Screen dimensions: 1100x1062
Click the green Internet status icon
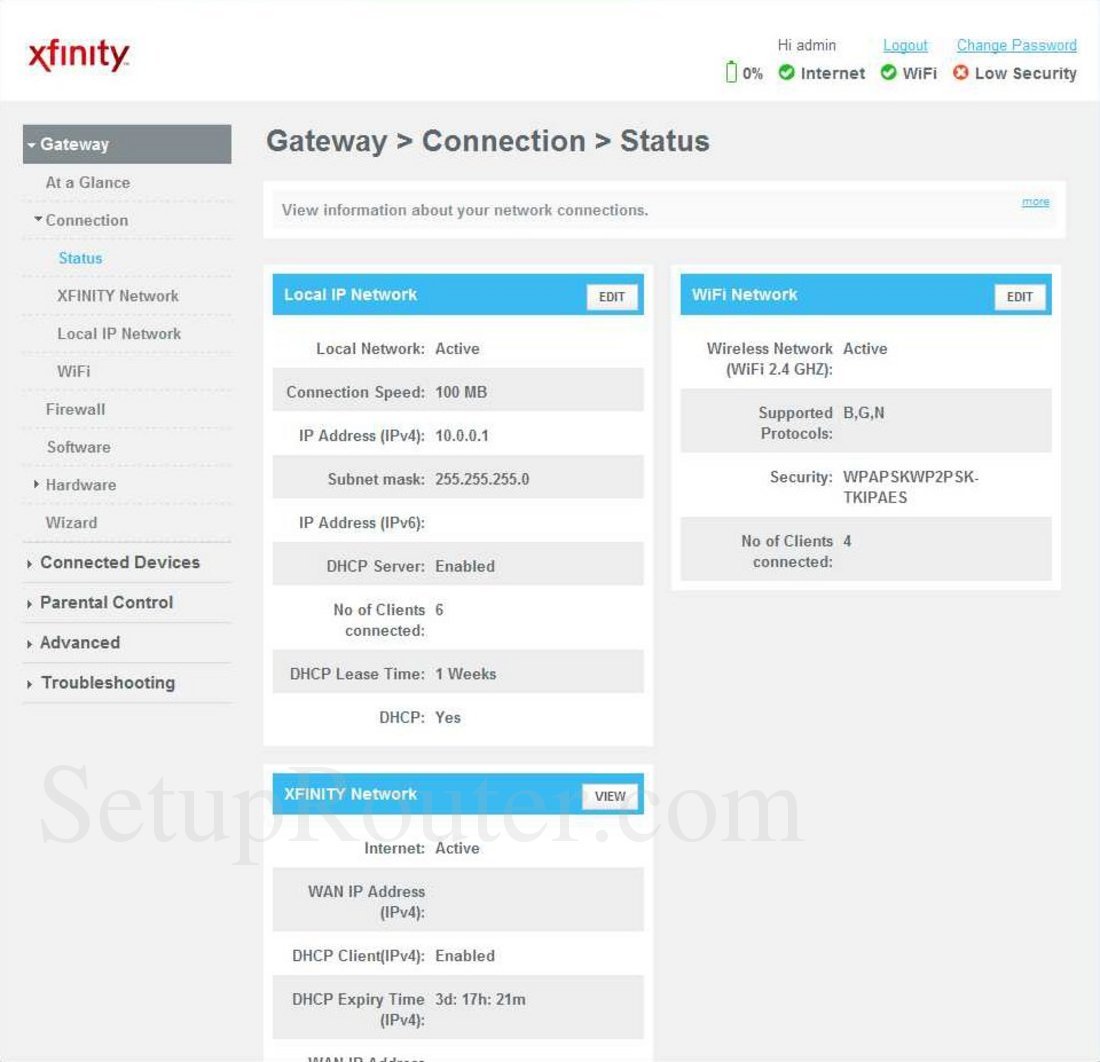787,73
